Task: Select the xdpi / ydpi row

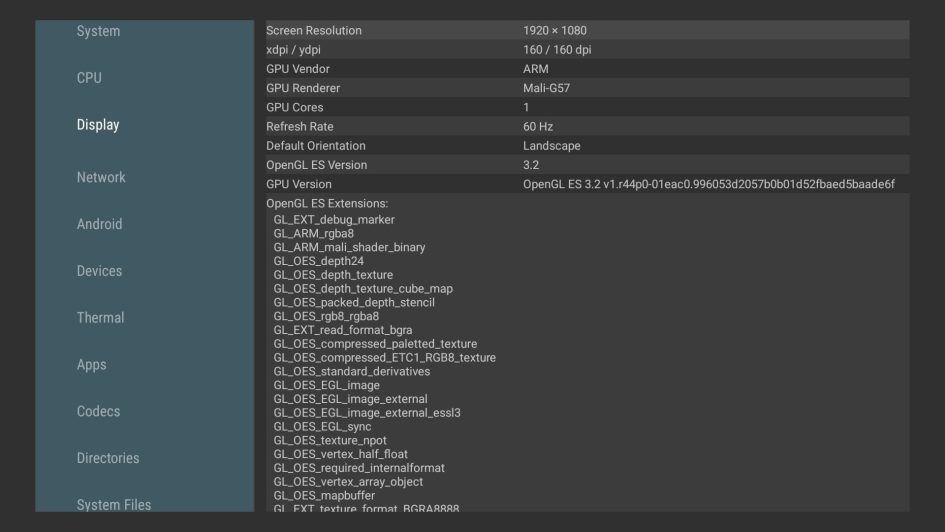Action: point(588,49)
